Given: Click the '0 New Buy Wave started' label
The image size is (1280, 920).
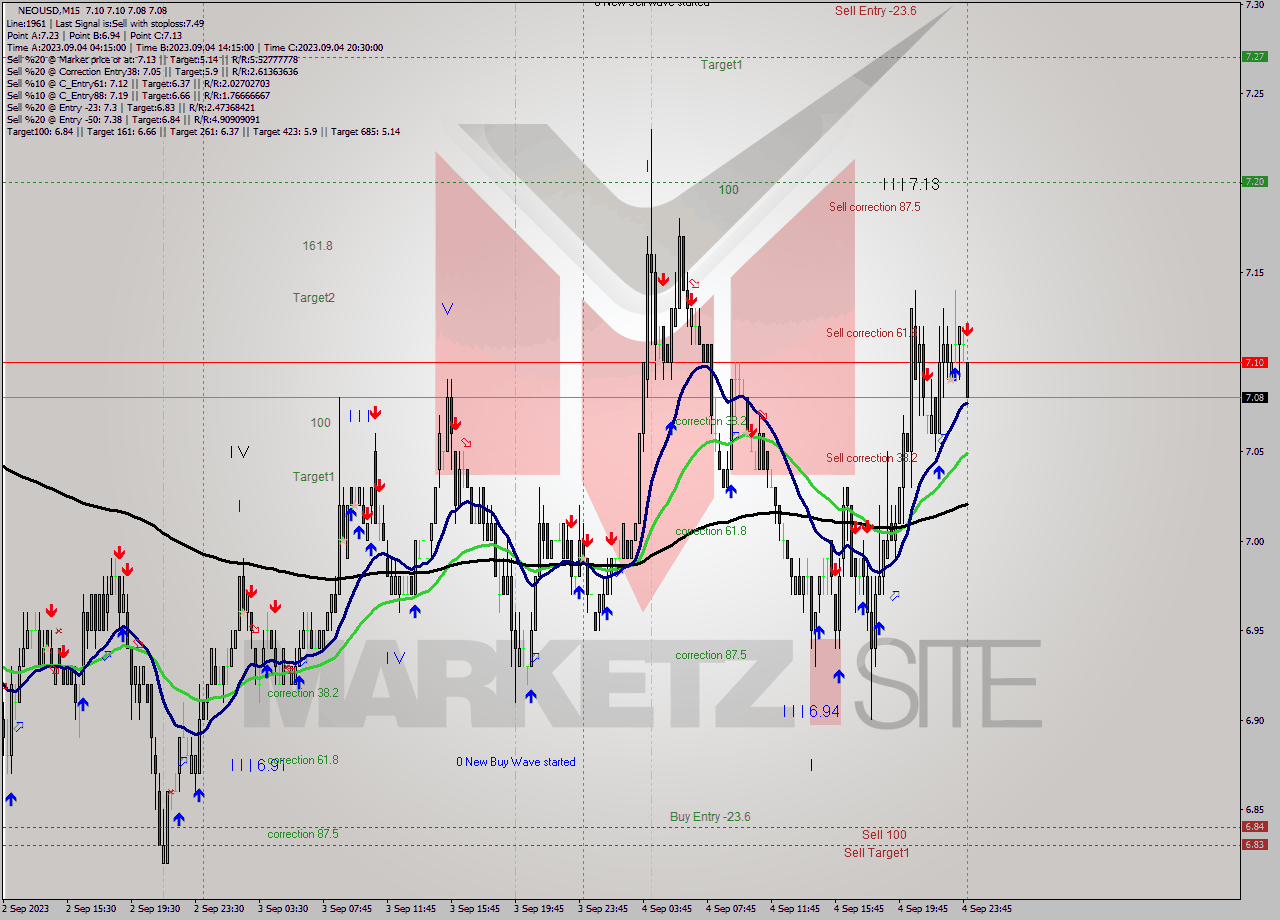Looking at the screenshot, I should coord(516,762).
